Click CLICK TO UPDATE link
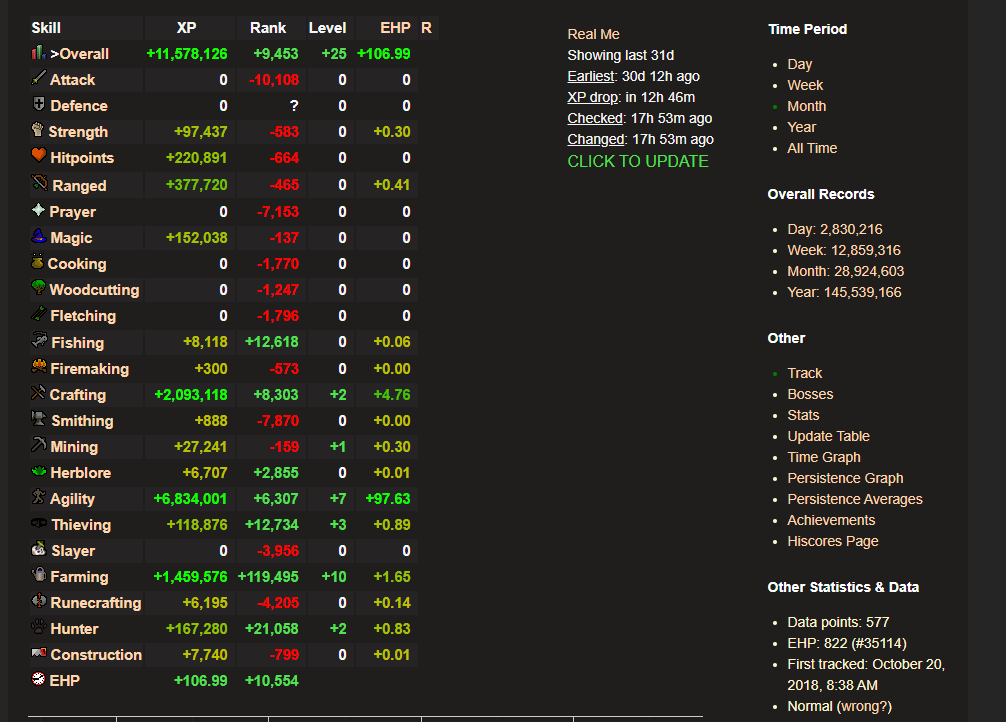 coord(638,162)
